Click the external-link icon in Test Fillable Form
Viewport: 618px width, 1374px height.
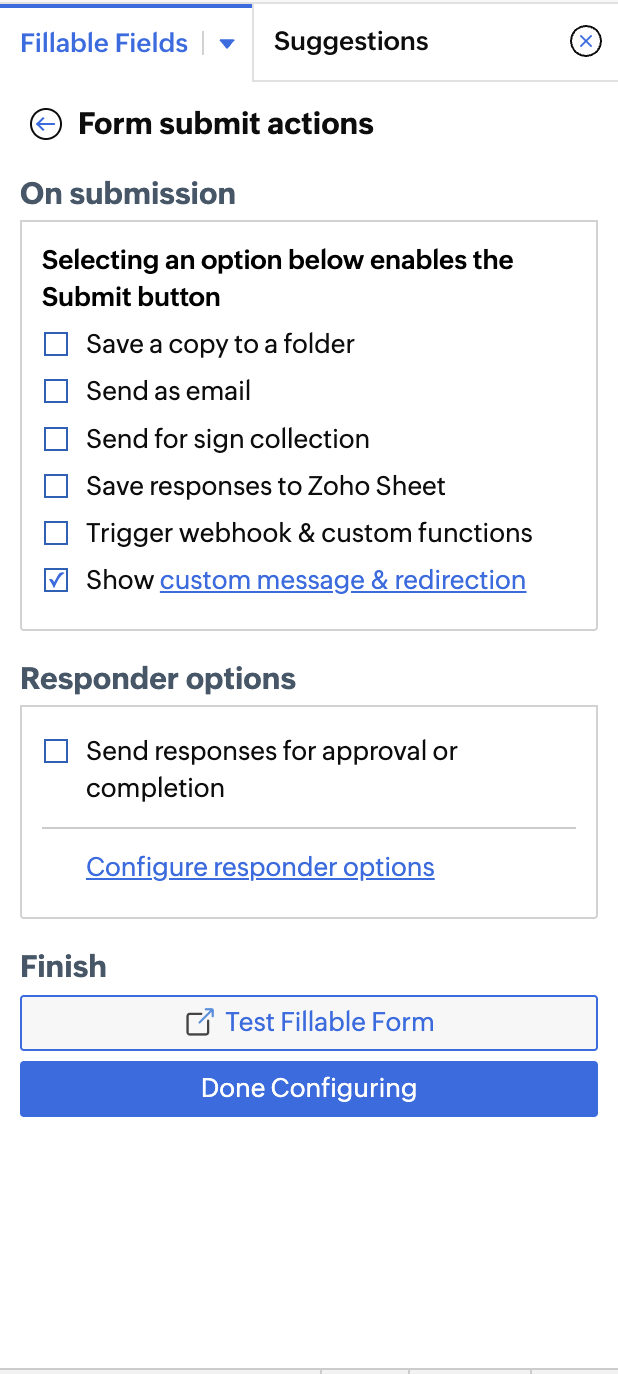click(200, 1022)
